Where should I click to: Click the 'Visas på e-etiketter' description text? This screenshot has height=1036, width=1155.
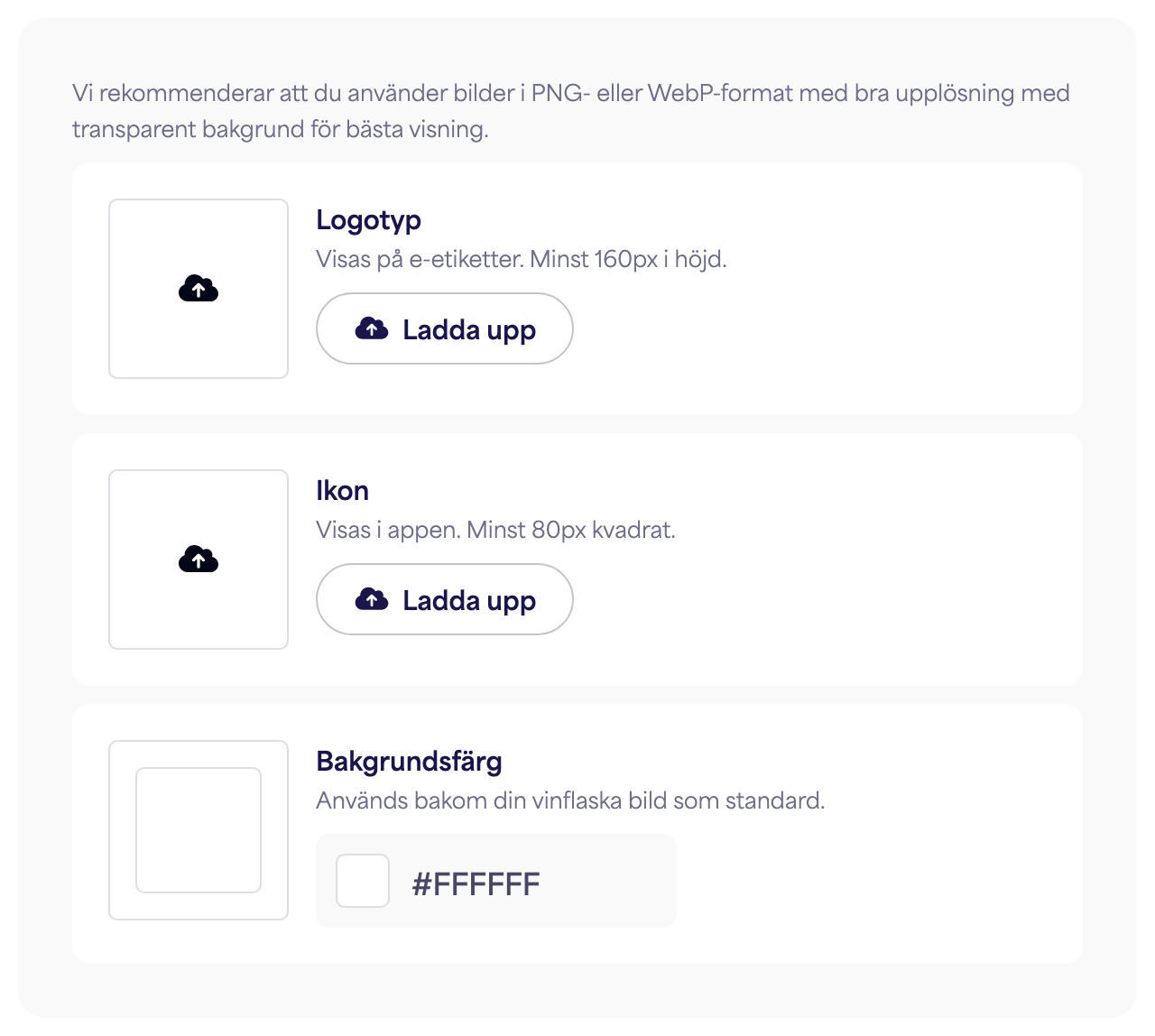coord(522,260)
